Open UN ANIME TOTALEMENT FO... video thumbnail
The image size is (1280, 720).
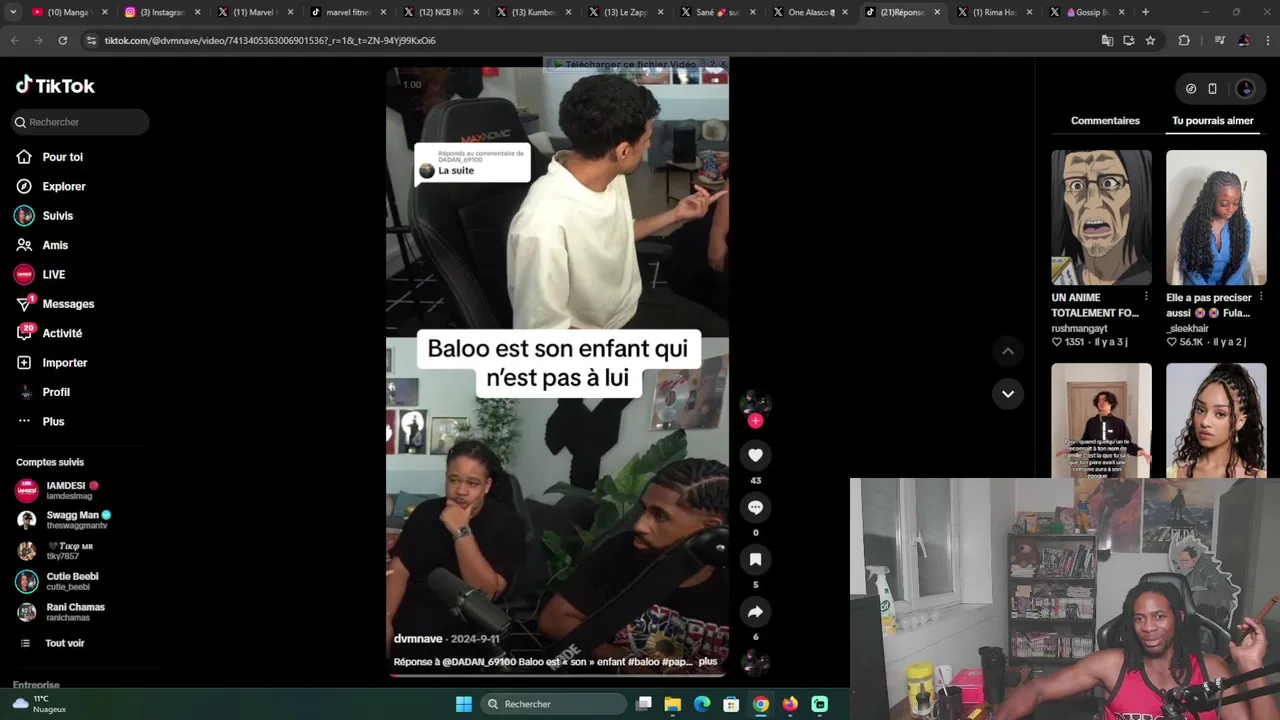pyautogui.click(x=1101, y=217)
